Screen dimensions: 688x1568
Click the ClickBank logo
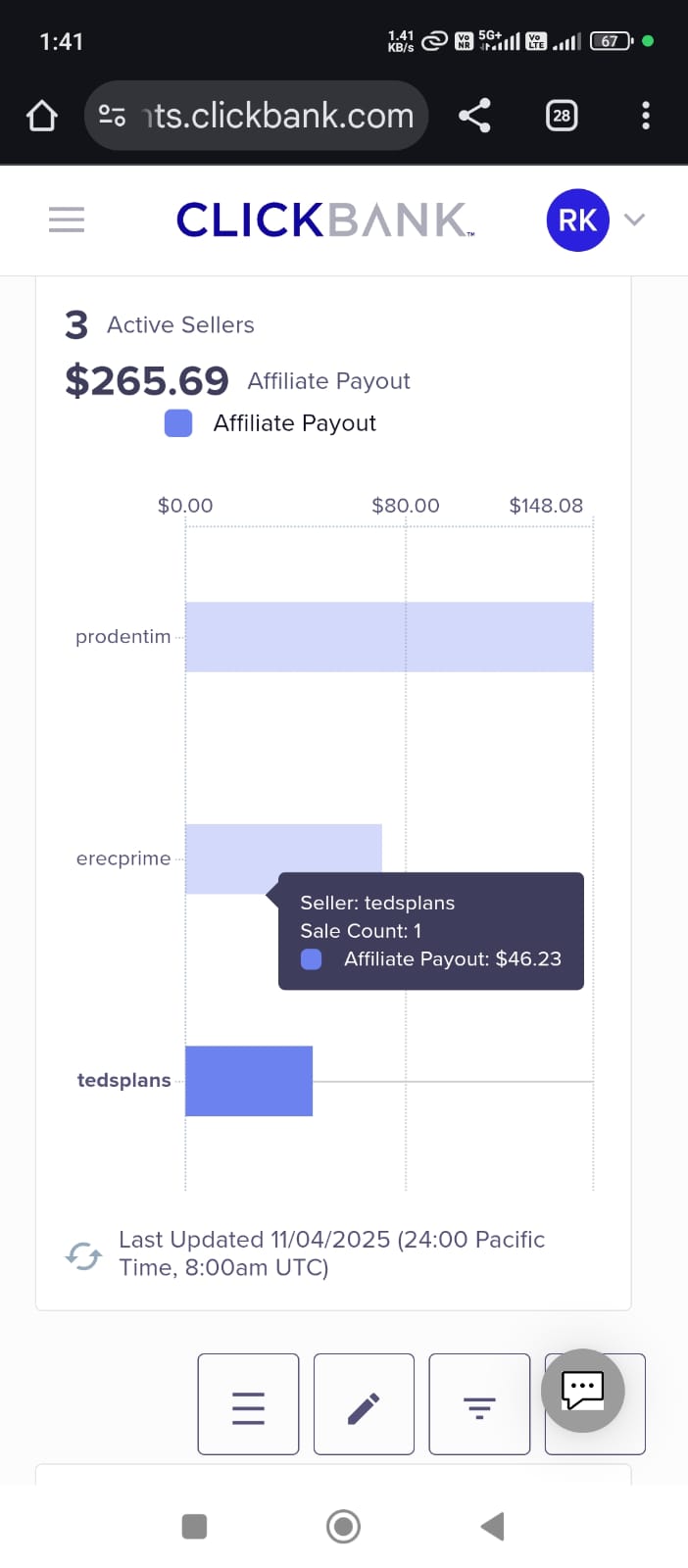point(324,220)
